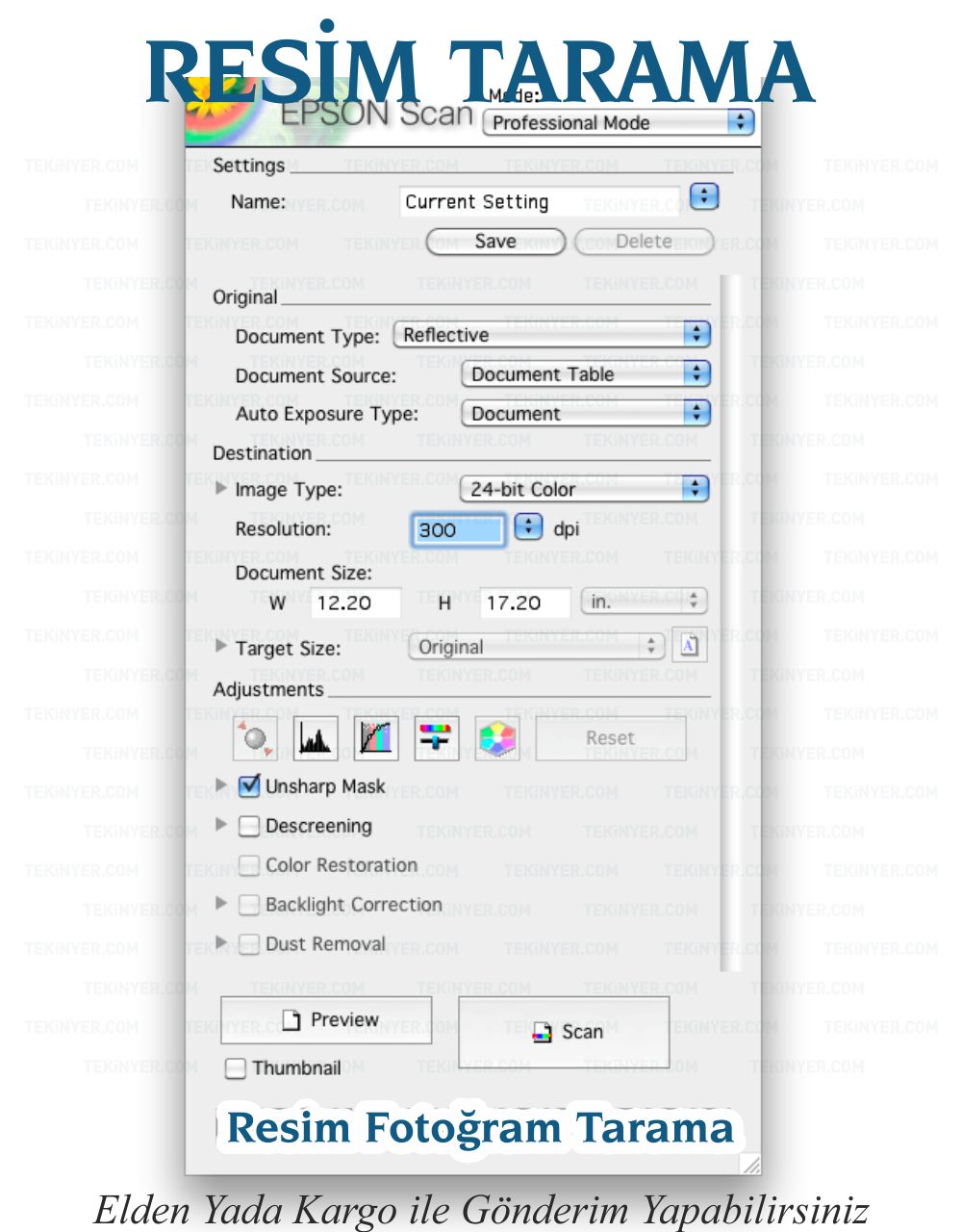Expand the Unsharp Mask options triangle
Image resolution: width=962 pixels, height=1232 pixels.
click(x=221, y=784)
